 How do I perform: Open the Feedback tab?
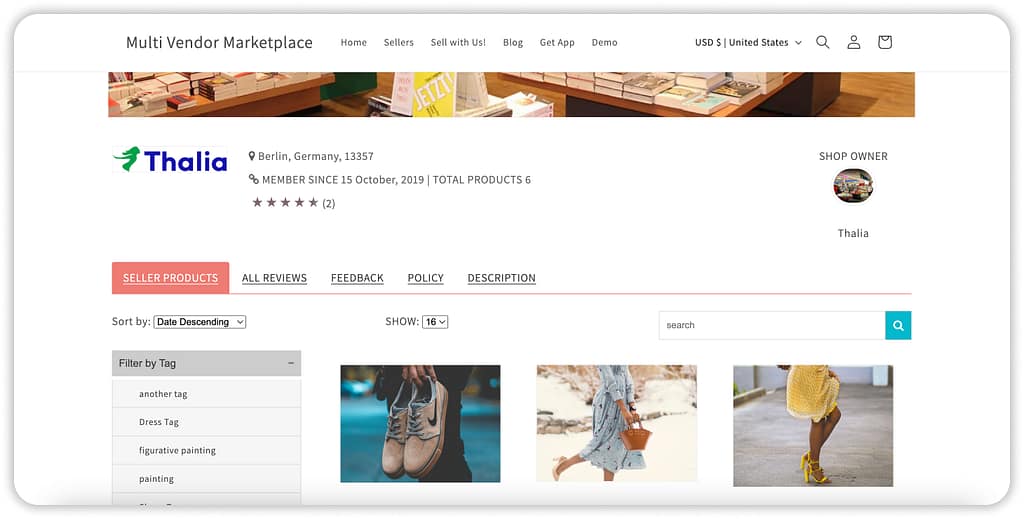[x=357, y=278]
